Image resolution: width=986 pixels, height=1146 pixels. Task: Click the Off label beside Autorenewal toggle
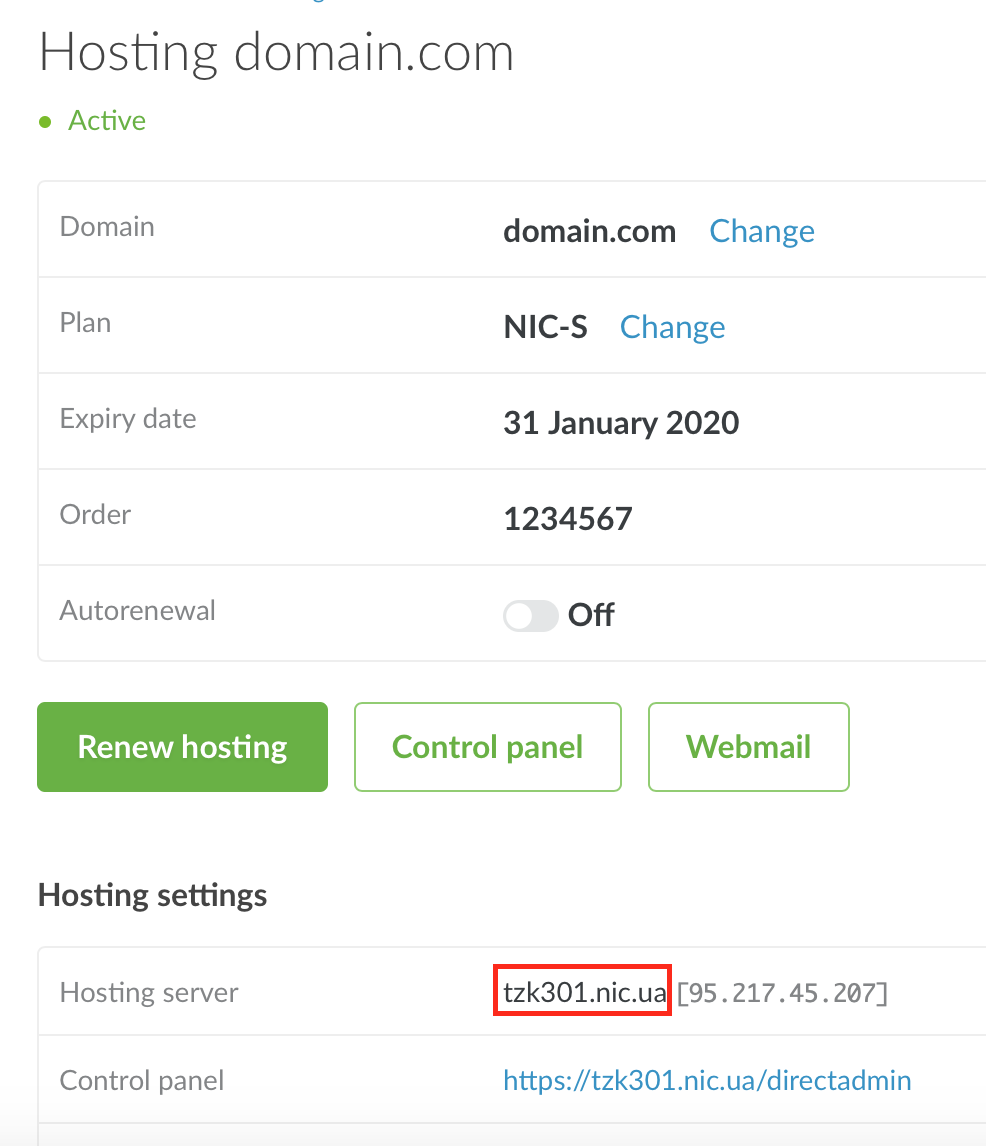tap(591, 615)
